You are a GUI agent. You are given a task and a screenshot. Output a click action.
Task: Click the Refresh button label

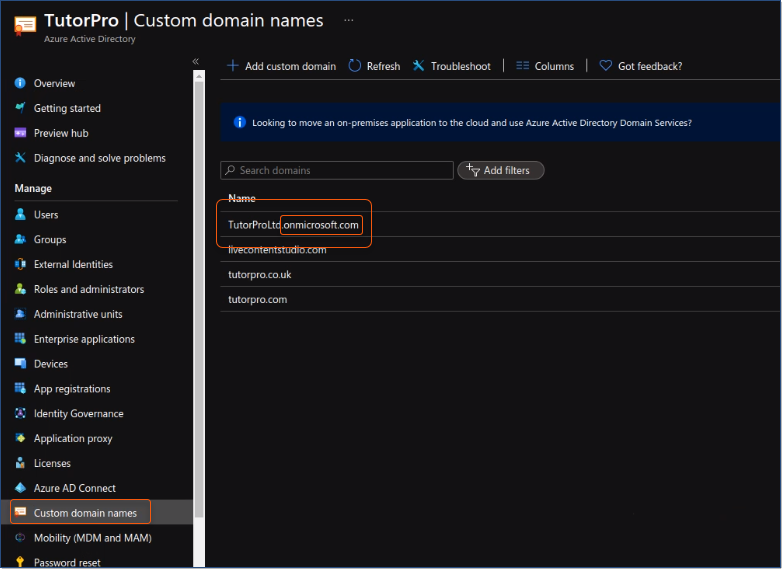[x=384, y=66]
